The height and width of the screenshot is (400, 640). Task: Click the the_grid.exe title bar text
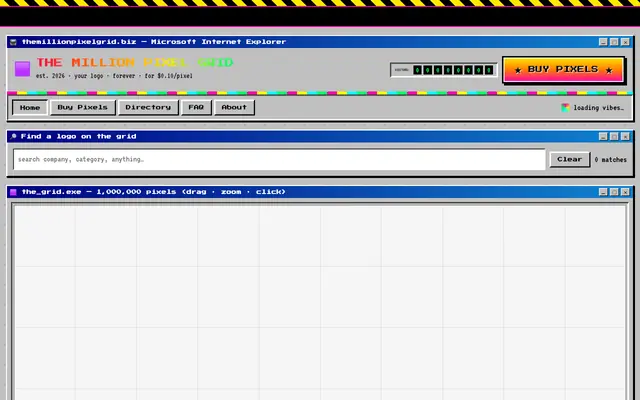point(153,192)
